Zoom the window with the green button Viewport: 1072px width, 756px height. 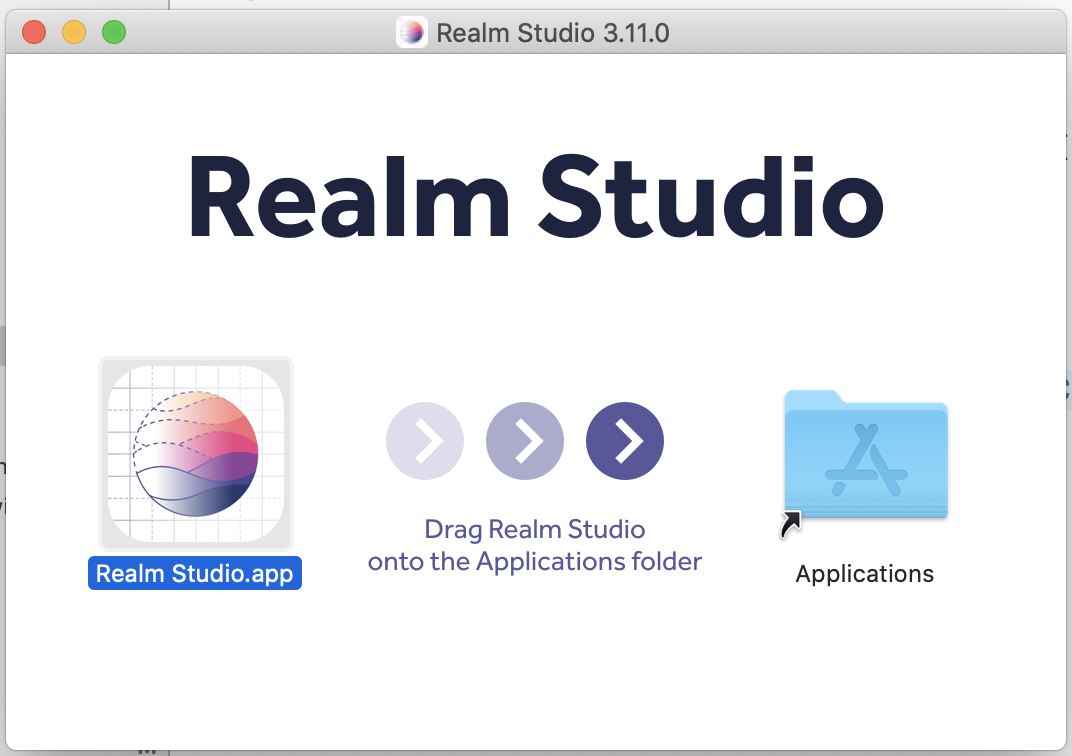[114, 32]
